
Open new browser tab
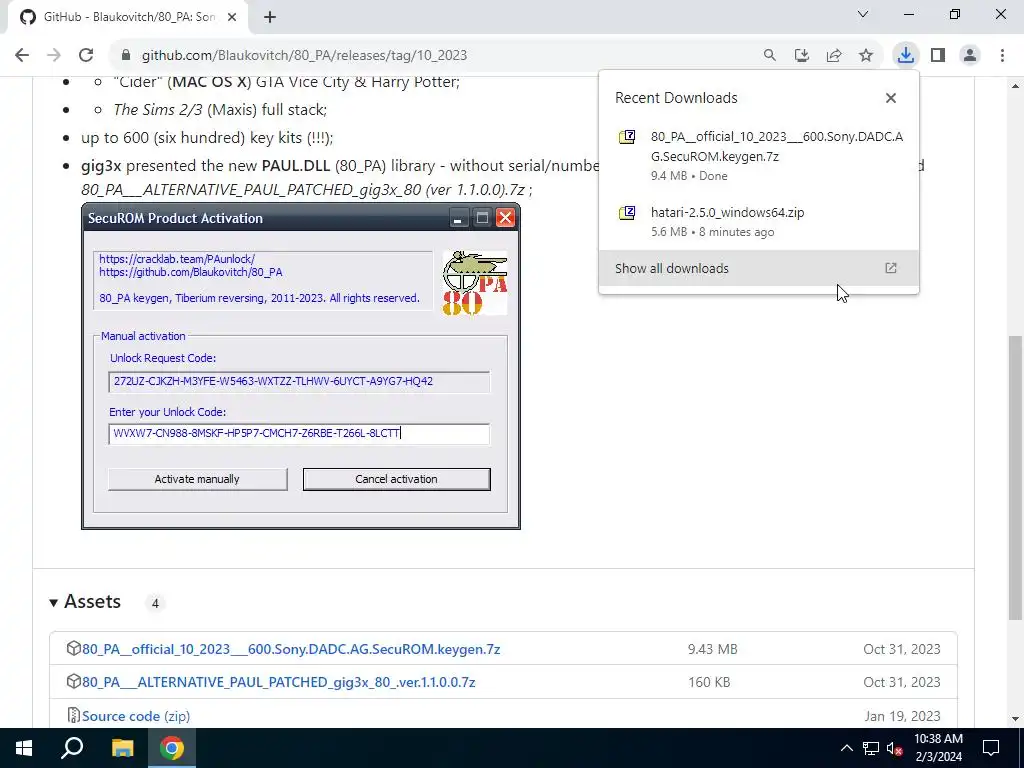pos(270,17)
